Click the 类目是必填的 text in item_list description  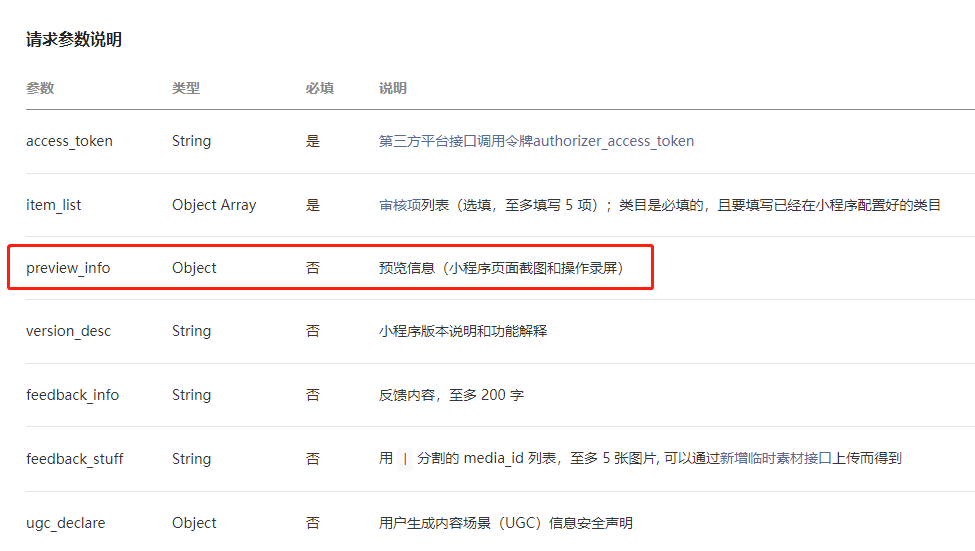pos(660,205)
